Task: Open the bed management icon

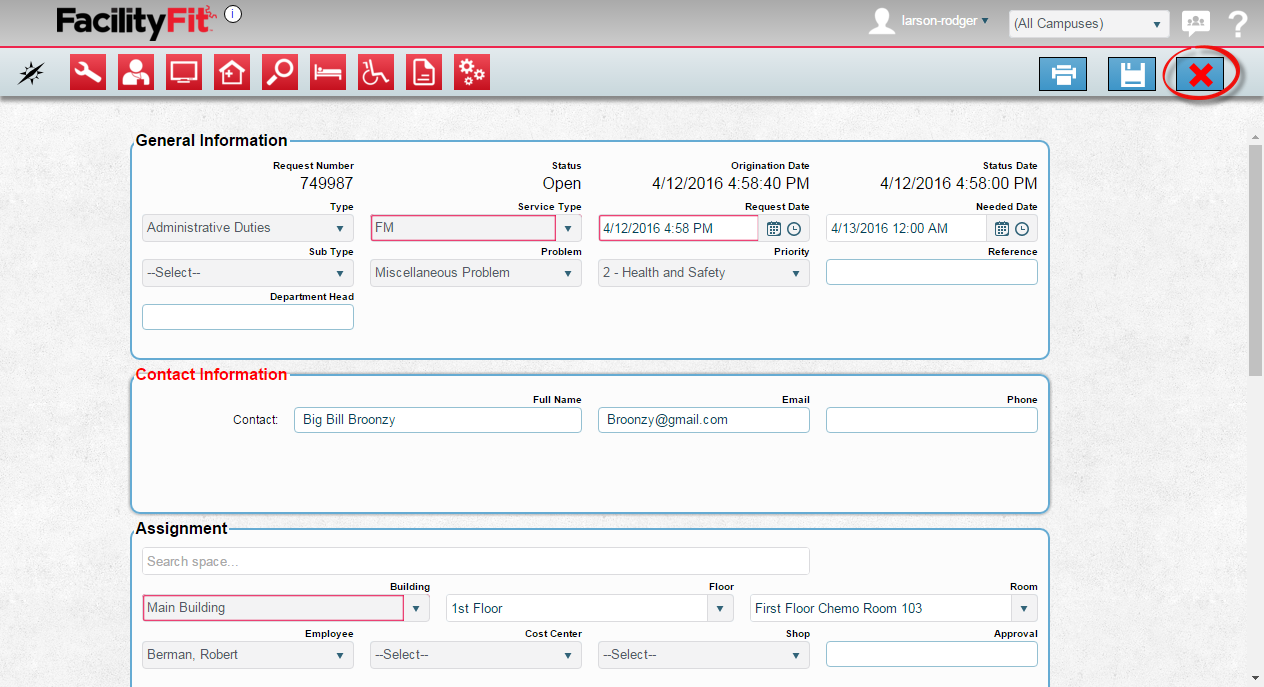Action: tap(328, 73)
